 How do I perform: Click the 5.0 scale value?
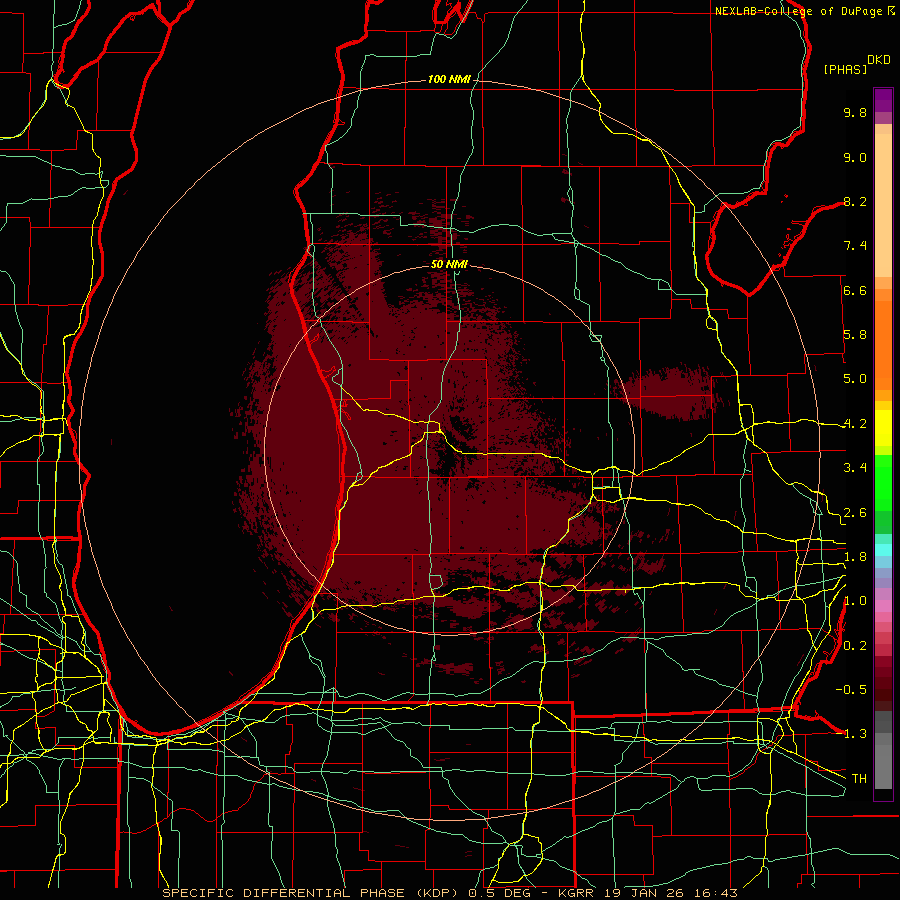[x=855, y=379]
